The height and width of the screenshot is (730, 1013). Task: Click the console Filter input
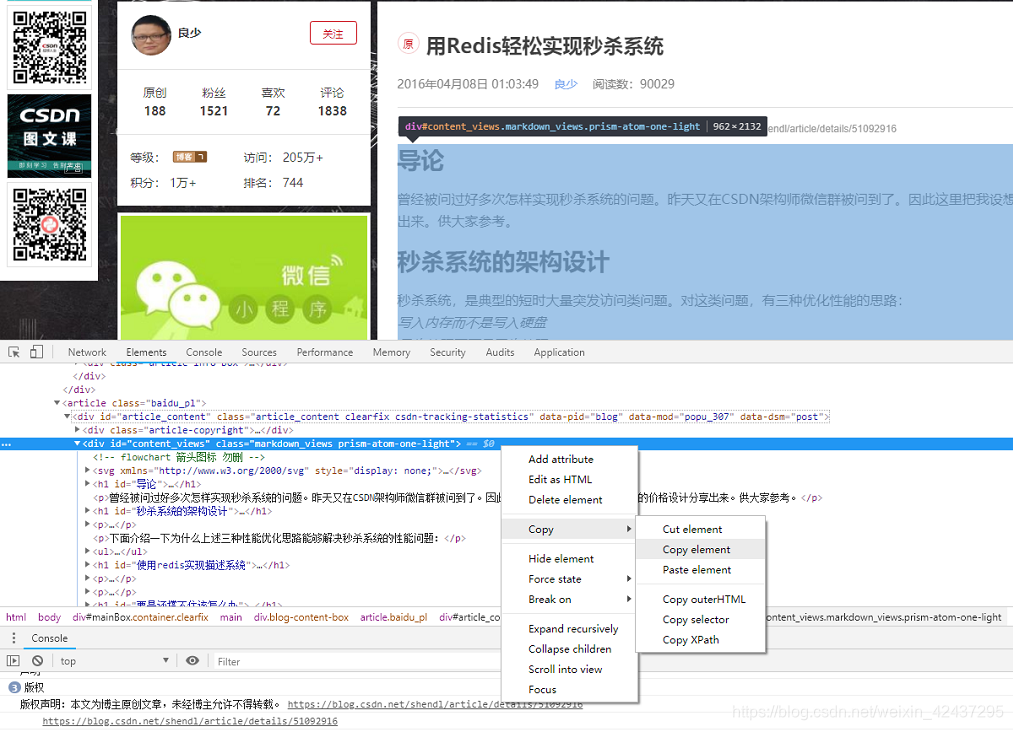[x=357, y=662]
